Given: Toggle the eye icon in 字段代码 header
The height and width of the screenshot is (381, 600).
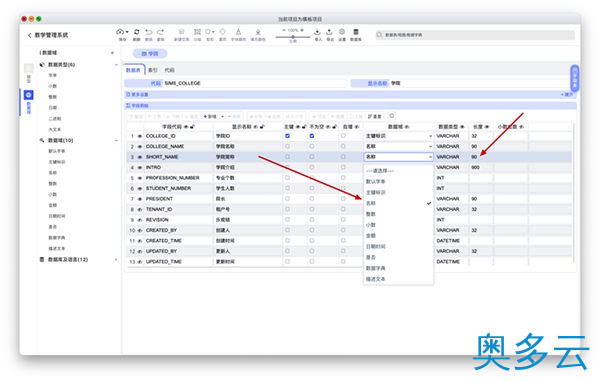Looking at the screenshot, I should pos(186,127).
